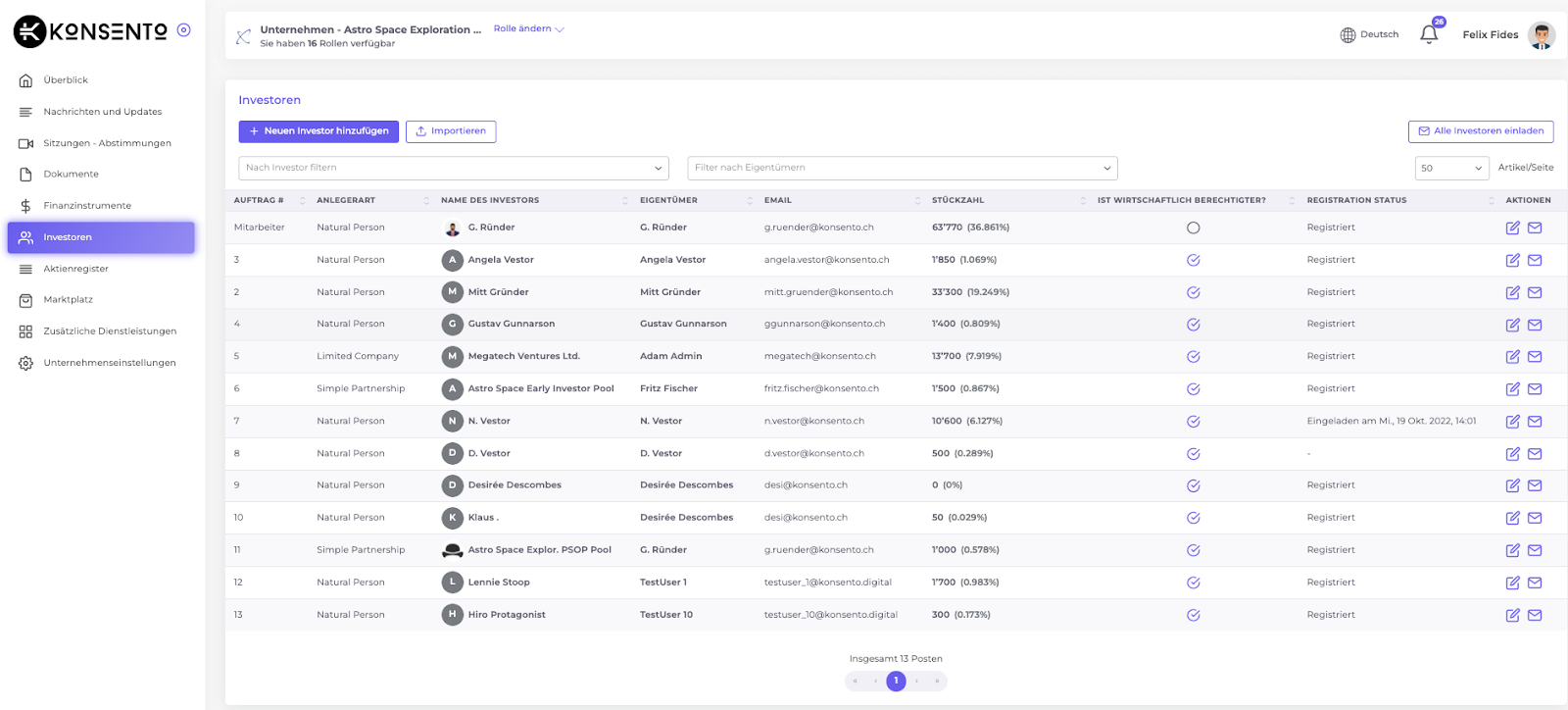The image size is (1568, 710).
Task: Click the globe language icon
Action: coord(1347,35)
